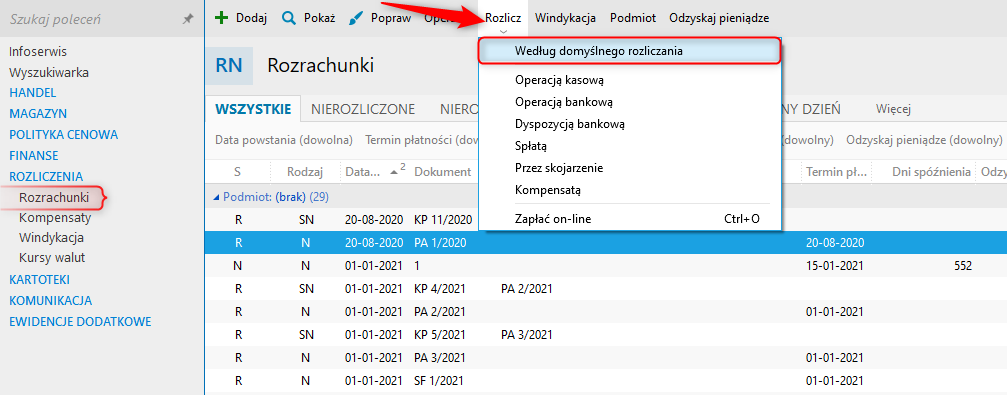Viewport: 1007px width, 395px height.
Task: Pin the command search panel
Action: pyautogui.click(x=188, y=20)
